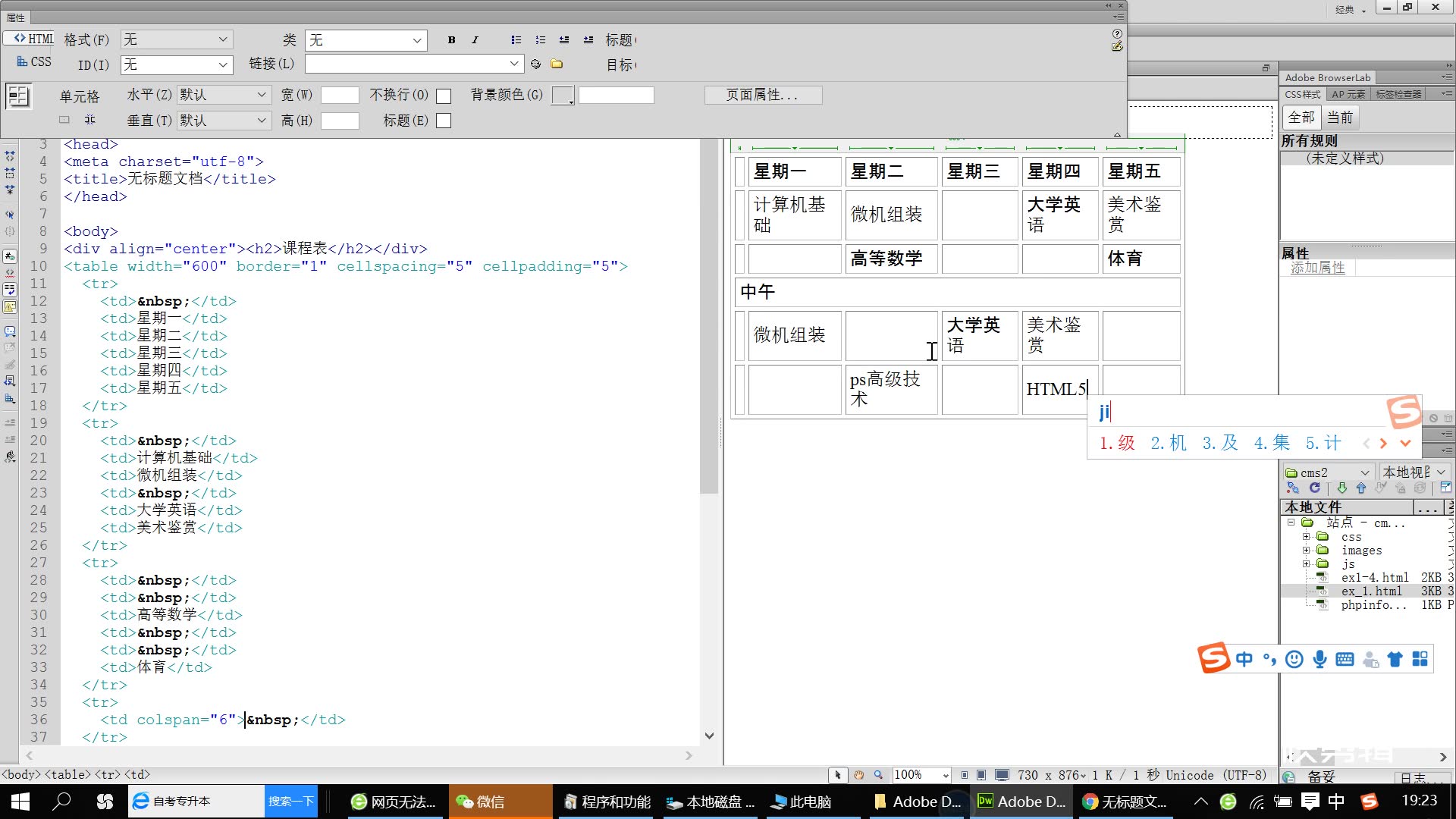Choose candidate 1. 级 in IME
Viewport: 1456px width, 819px height.
(x=1118, y=443)
